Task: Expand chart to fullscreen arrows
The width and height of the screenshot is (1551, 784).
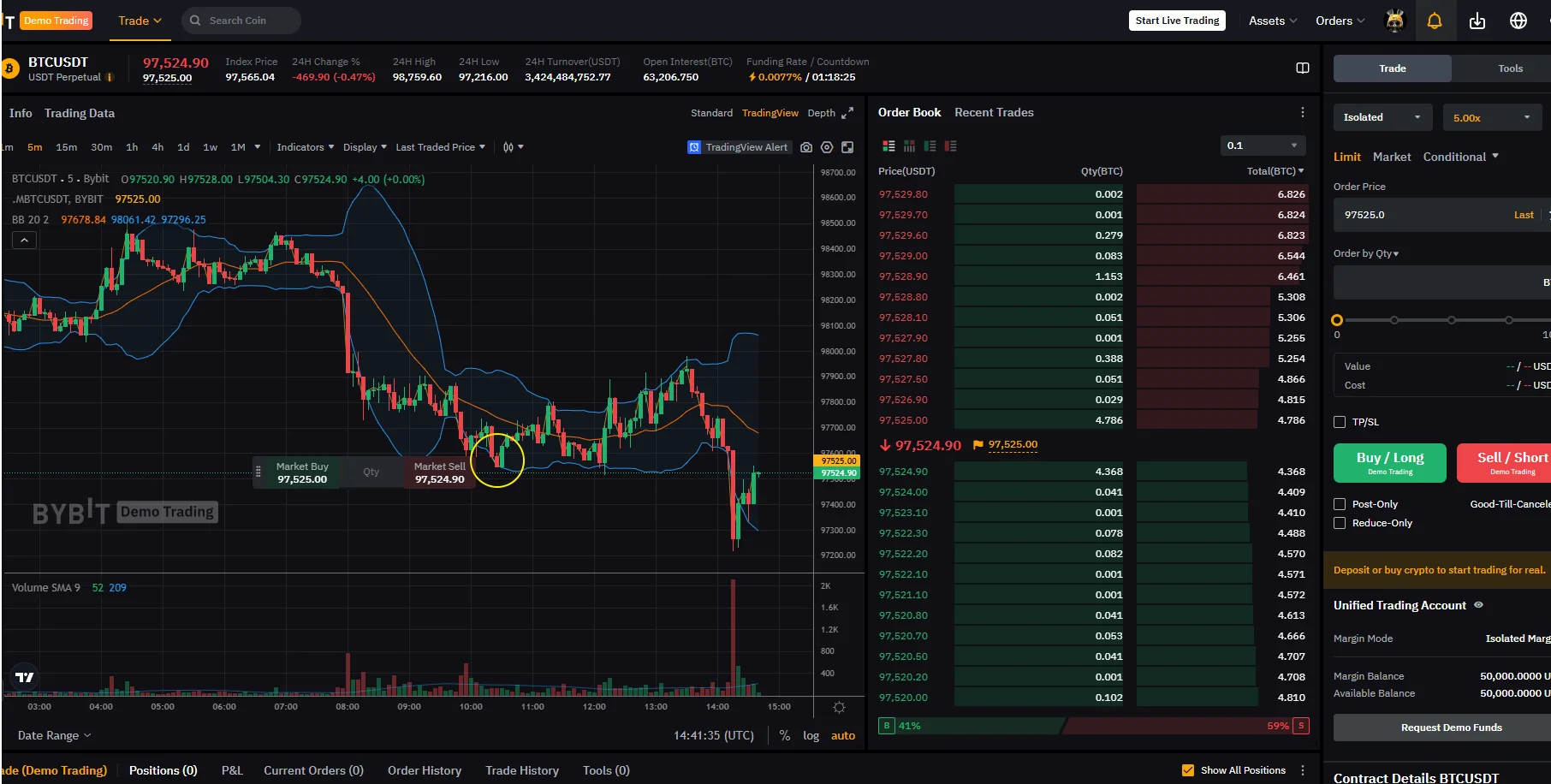Action: [x=847, y=113]
